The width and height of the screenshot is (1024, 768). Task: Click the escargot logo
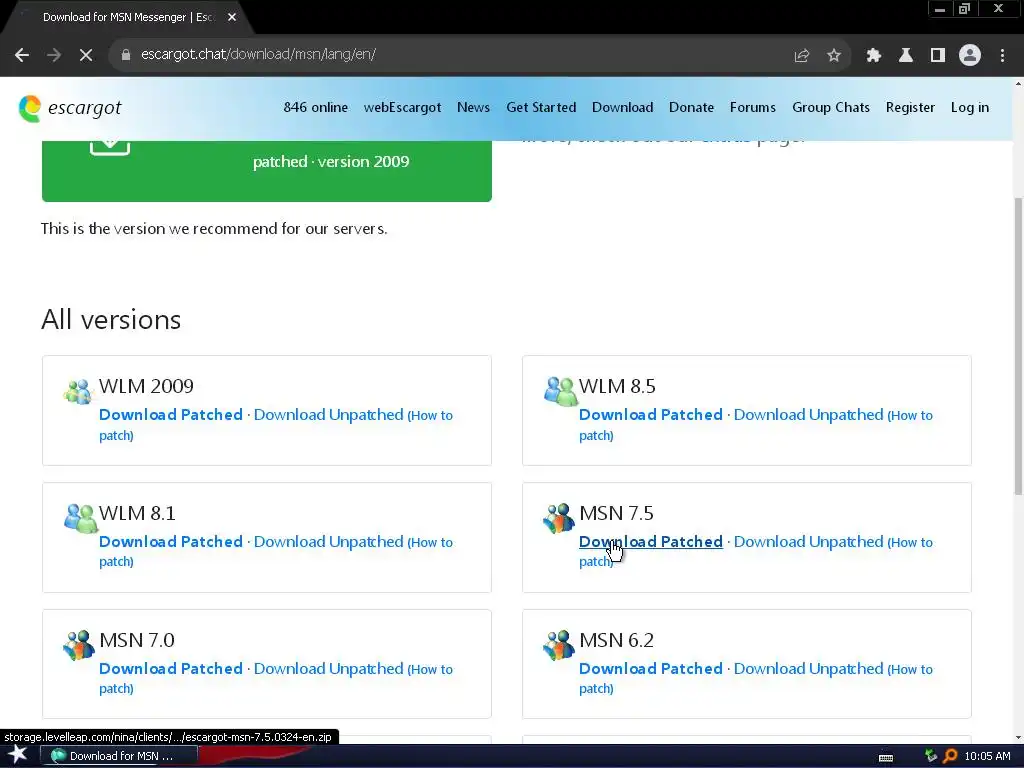[70, 108]
